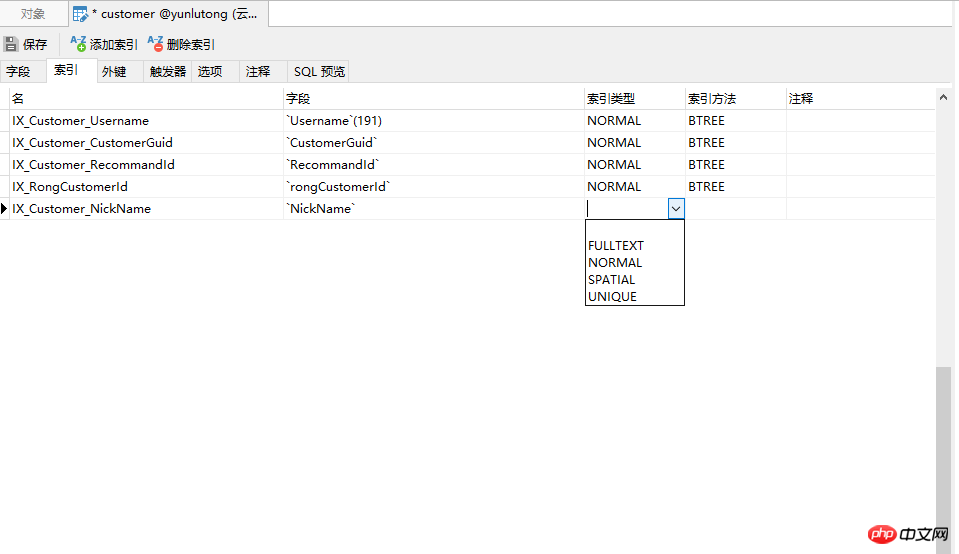Screen dimensions: 959x554
Task: Click the `rongCustomerId` field cell
Action: tap(434, 187)
